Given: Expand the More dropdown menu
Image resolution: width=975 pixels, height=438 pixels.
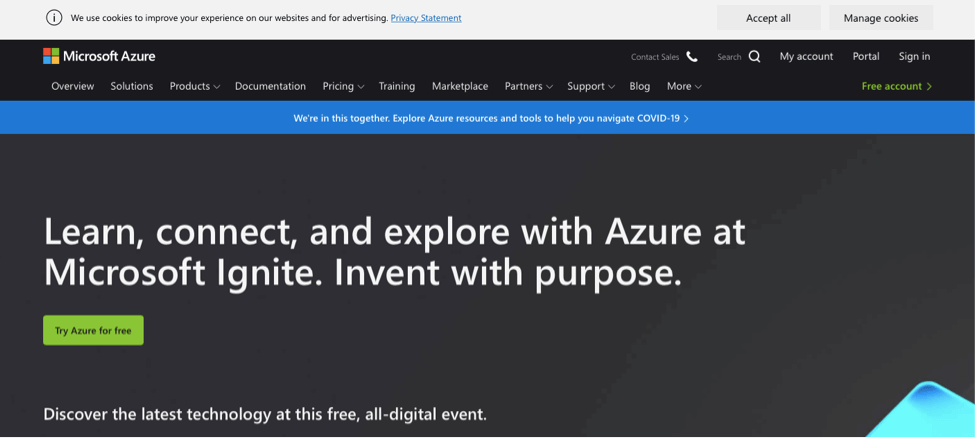Looking at the screenshot, I should tap(684, 86).
